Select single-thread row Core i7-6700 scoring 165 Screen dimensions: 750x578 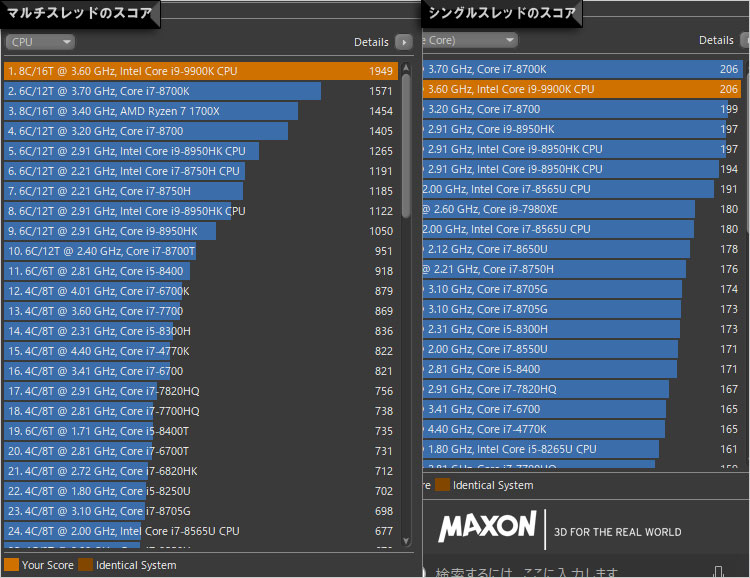pos(583,410)
